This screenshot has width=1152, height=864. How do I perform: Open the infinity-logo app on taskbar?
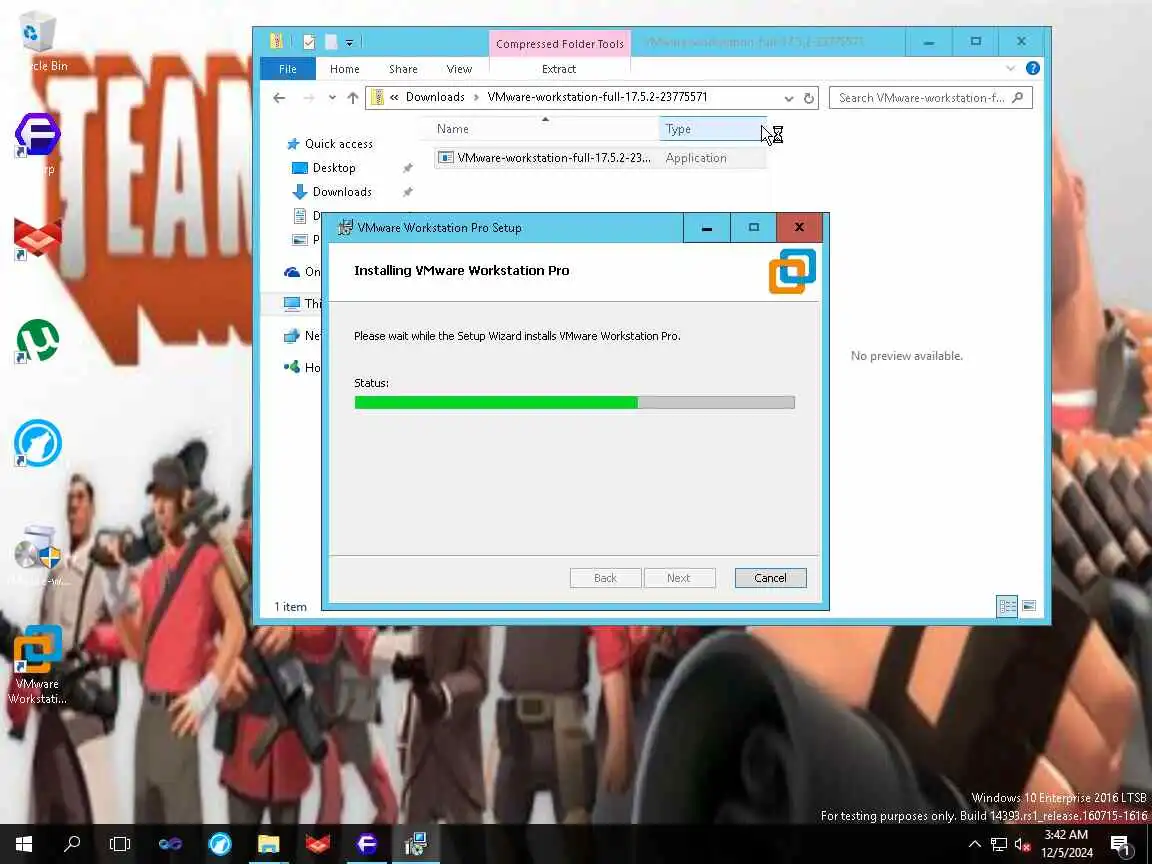170,843
